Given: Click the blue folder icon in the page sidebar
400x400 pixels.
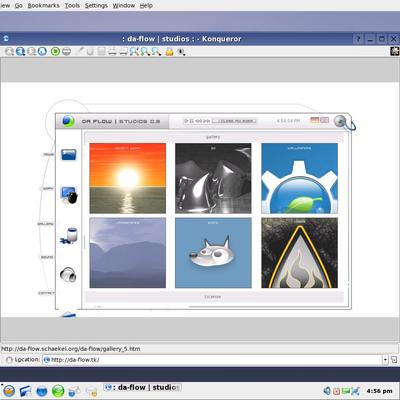Looking at the screenshot, I should coord(69,155).
